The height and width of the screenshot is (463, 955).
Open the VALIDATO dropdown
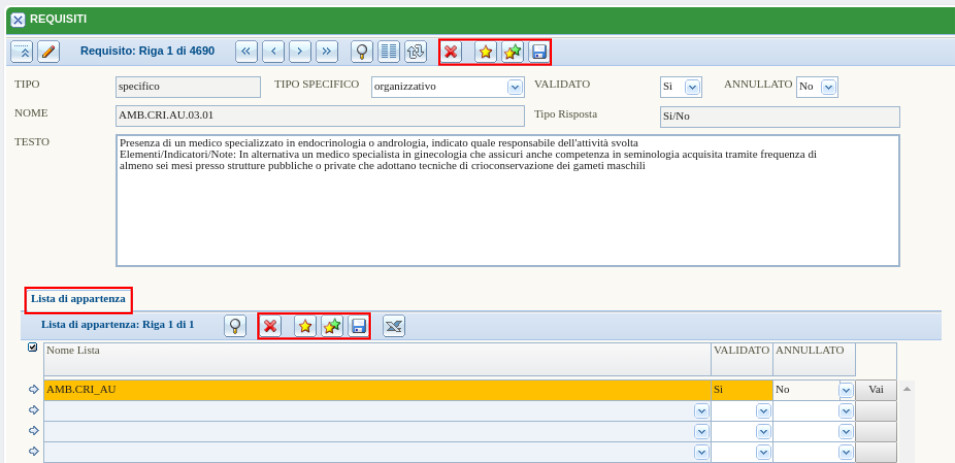(692, 87)
